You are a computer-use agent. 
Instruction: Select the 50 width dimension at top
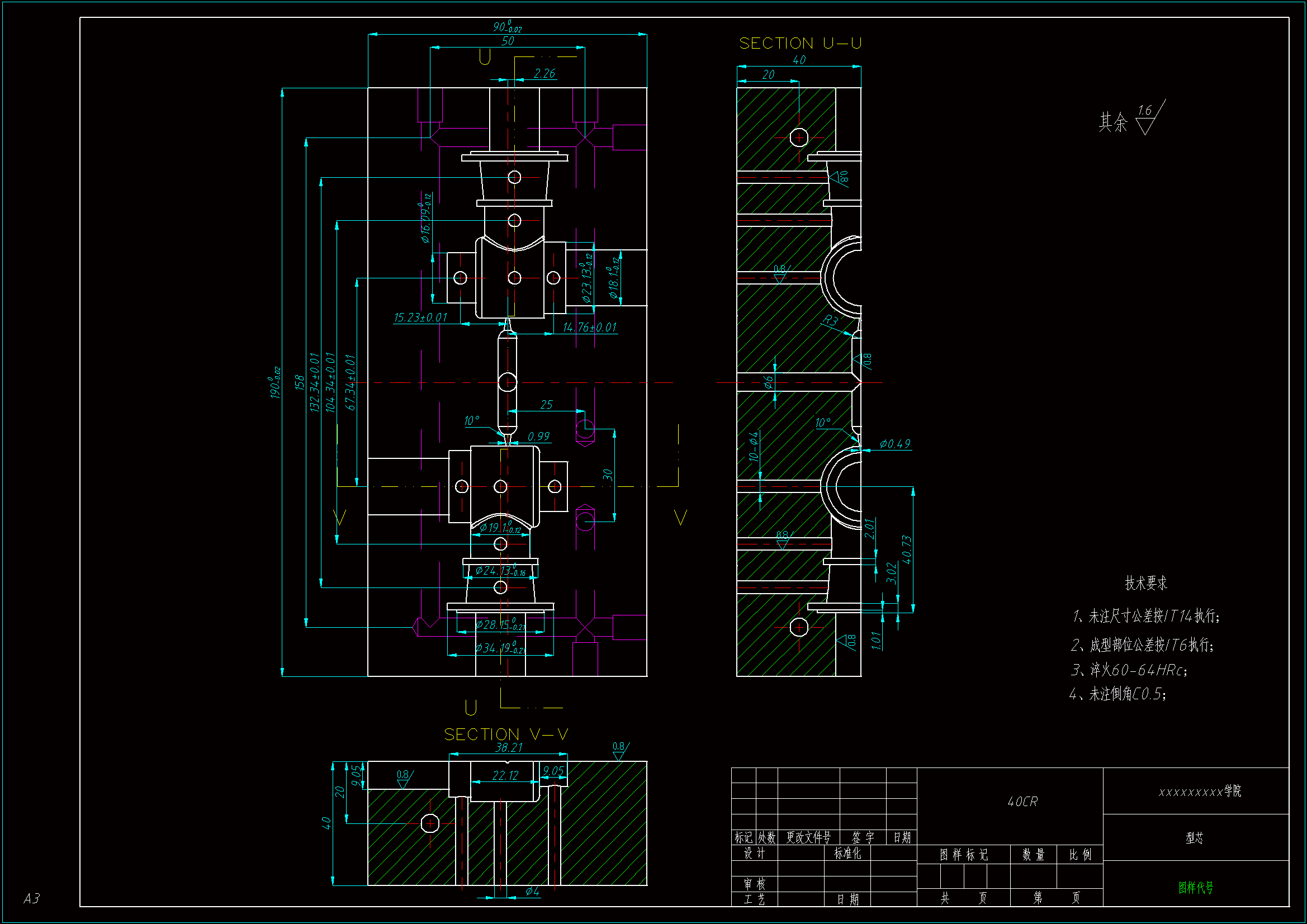point(507,41)
